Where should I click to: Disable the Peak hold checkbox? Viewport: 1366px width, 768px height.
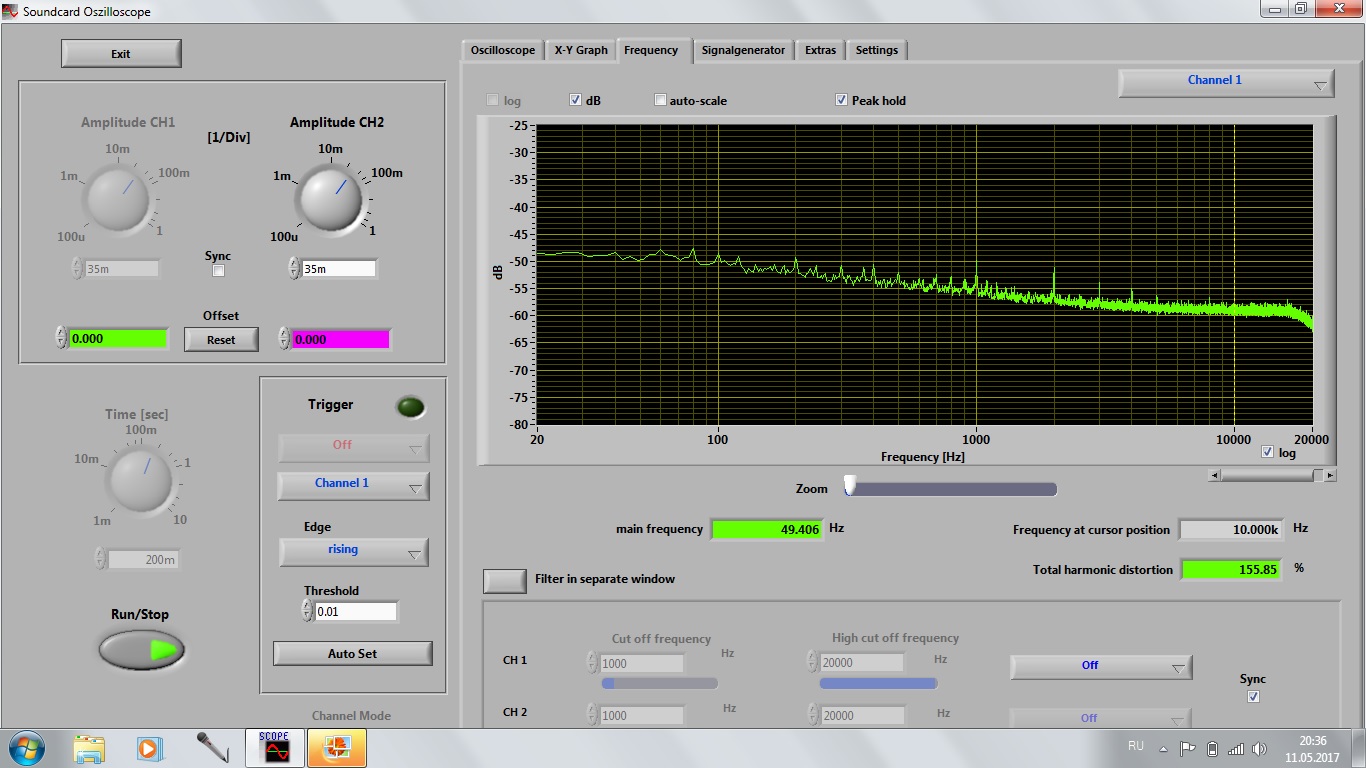point(842,100)
